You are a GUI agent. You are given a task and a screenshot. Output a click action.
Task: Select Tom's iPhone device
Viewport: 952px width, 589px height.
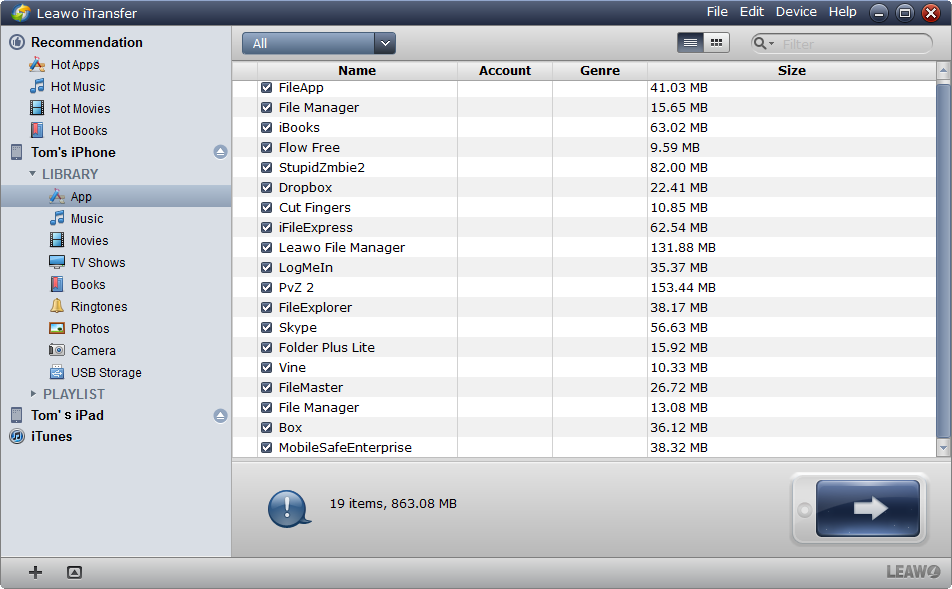(x=73, y=152)
